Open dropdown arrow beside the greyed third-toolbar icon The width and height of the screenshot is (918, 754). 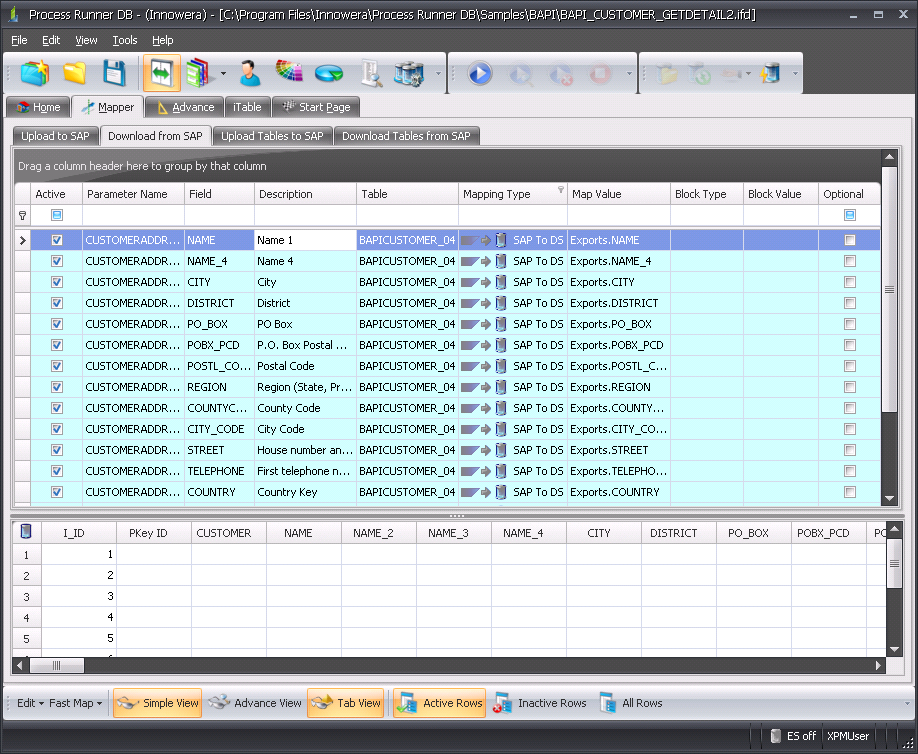click(748, 74)
